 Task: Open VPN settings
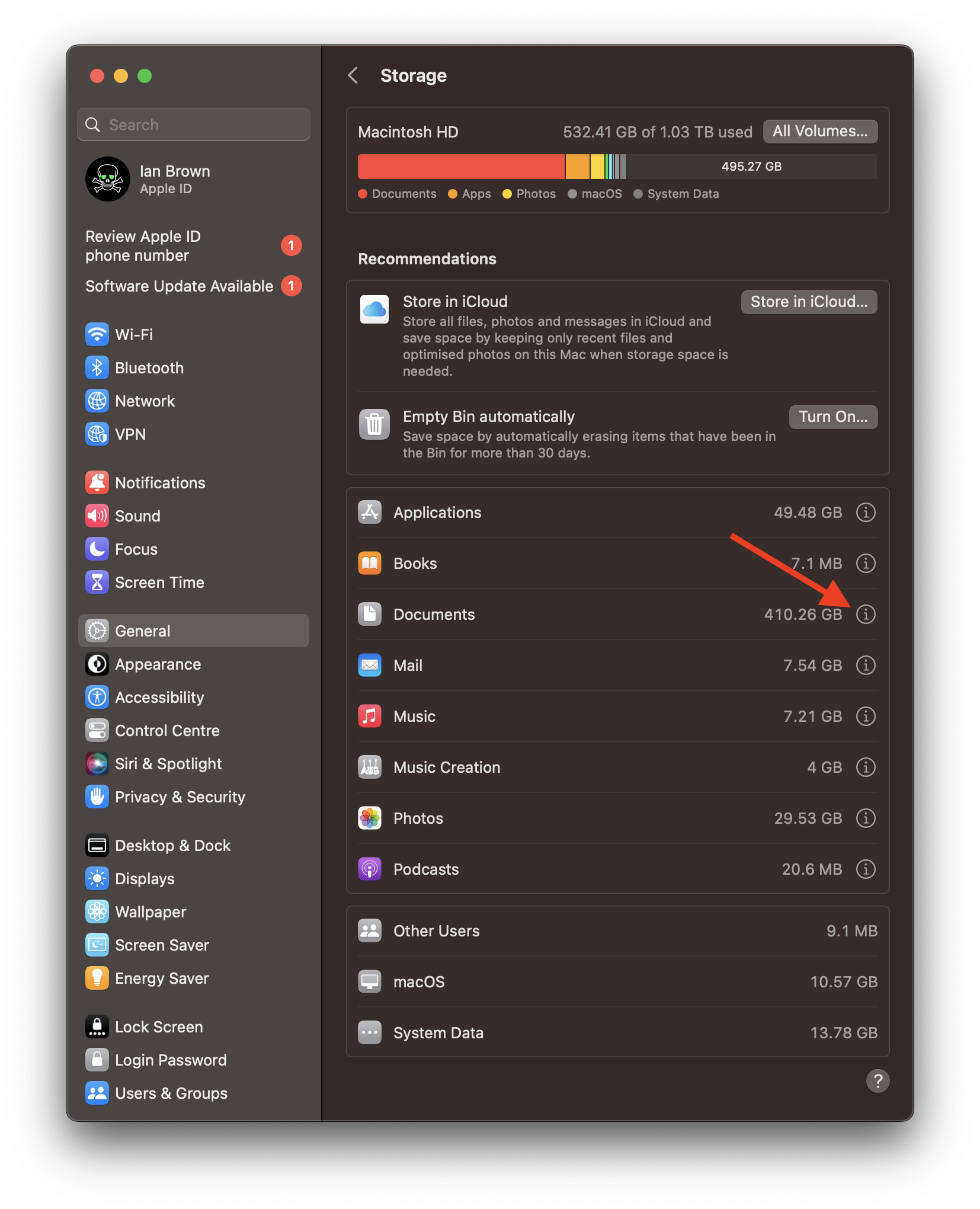point(193,434)
